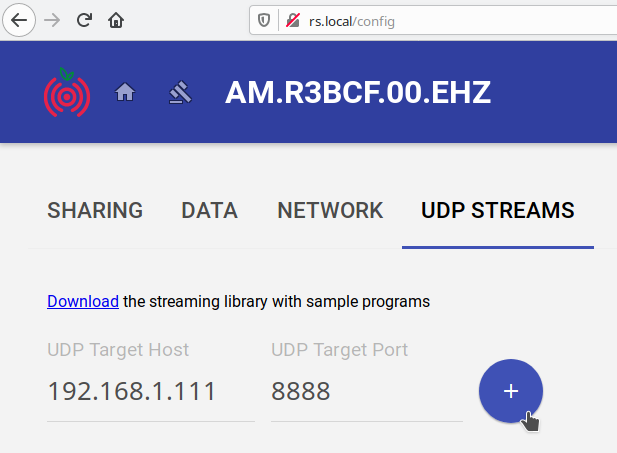Screen dimensions: 617x453
Task: Click the UDP Target Port field
Action: point(367,391)
